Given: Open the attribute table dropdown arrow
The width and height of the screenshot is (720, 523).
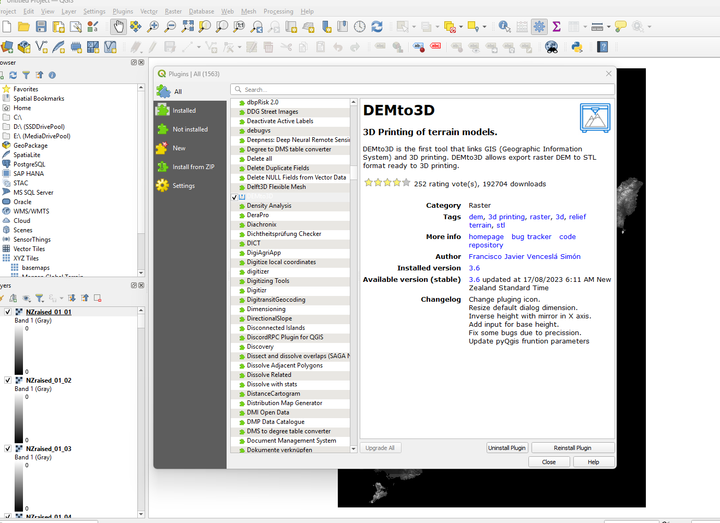Looking at the screenshot, I should point(585,27).
